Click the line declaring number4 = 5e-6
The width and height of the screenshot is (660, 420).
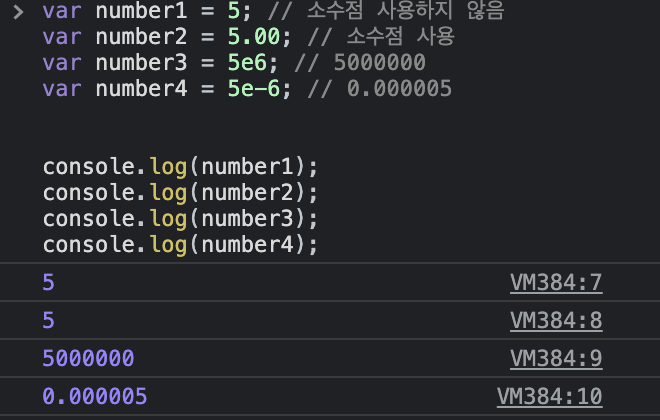tap(247, 89)
